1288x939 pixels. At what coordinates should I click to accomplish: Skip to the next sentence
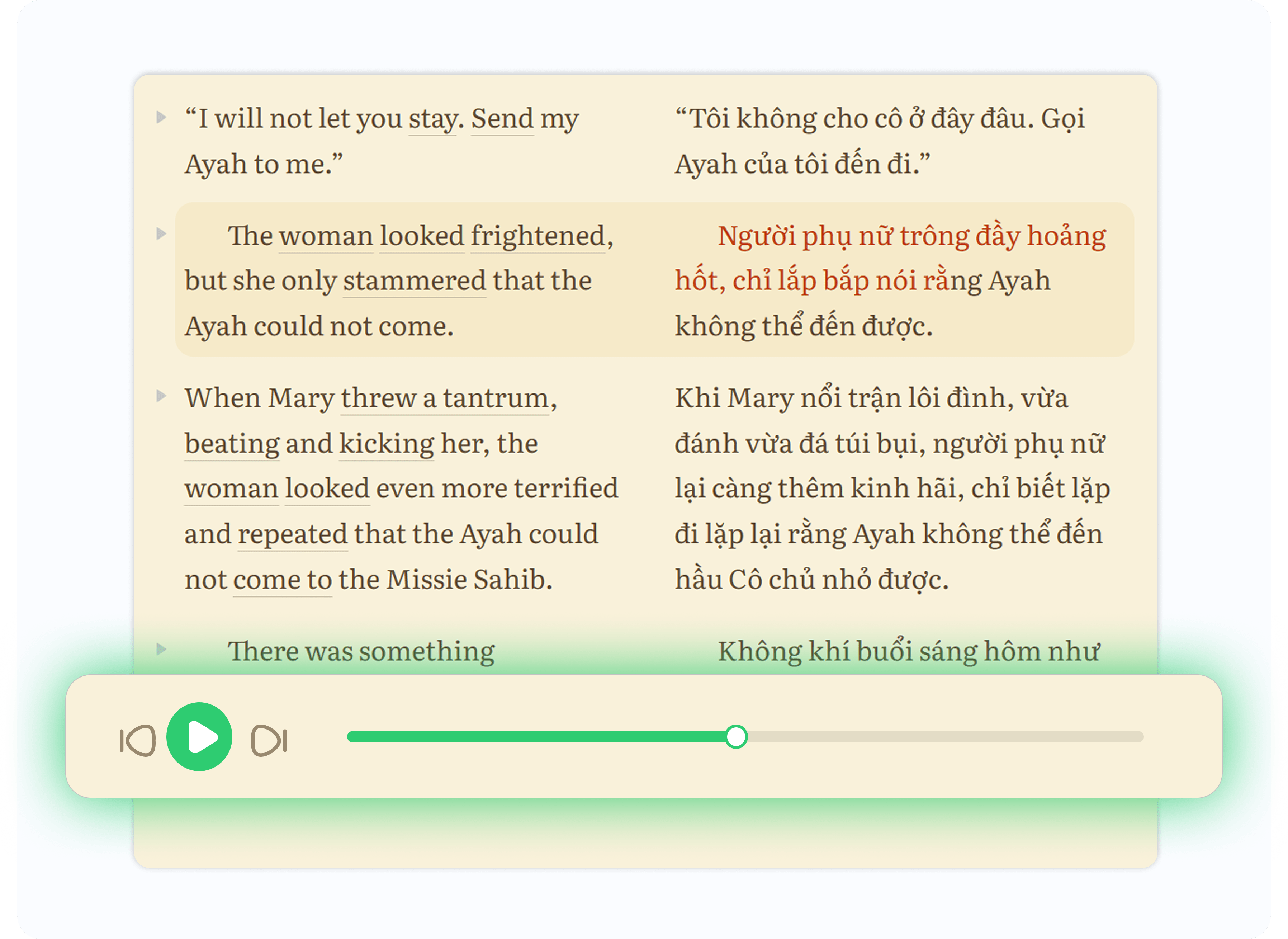(269, 740)
